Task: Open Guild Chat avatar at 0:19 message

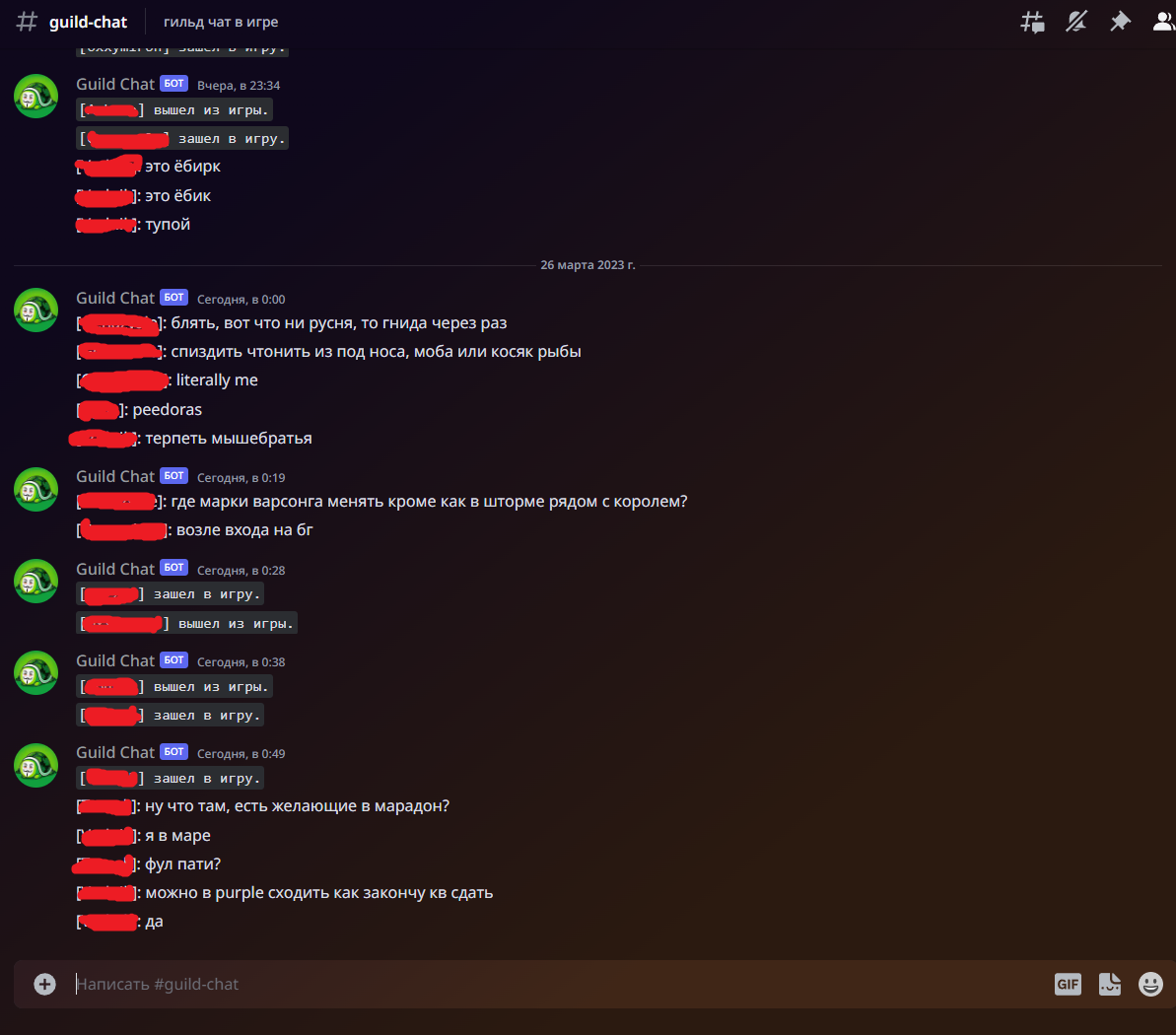Action: coord(36,489)
